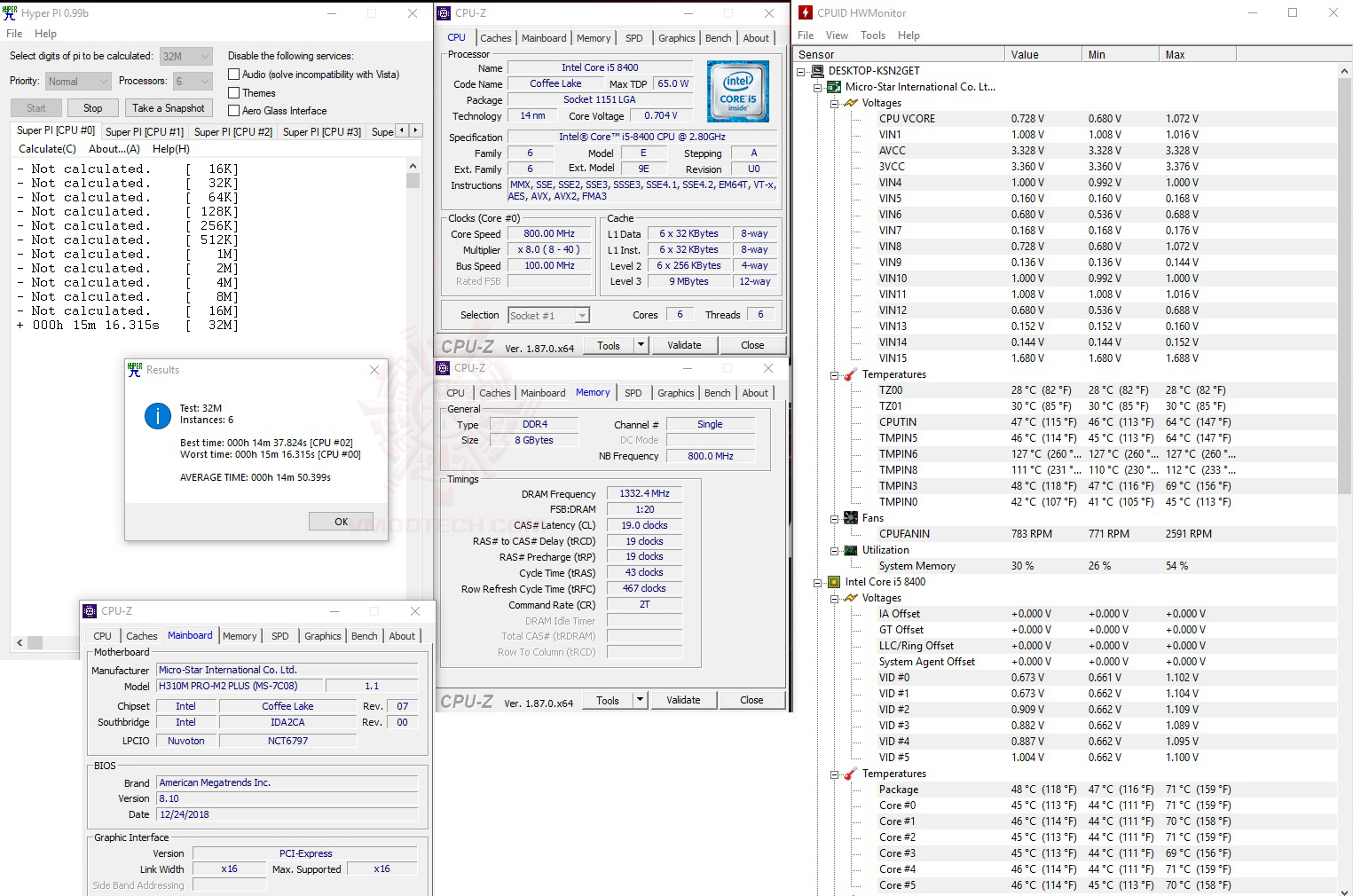This screenshot has height=896, width=1353.
Task: Tick the Themes checkbox in Hyper PI
Action: pos(234,92)
